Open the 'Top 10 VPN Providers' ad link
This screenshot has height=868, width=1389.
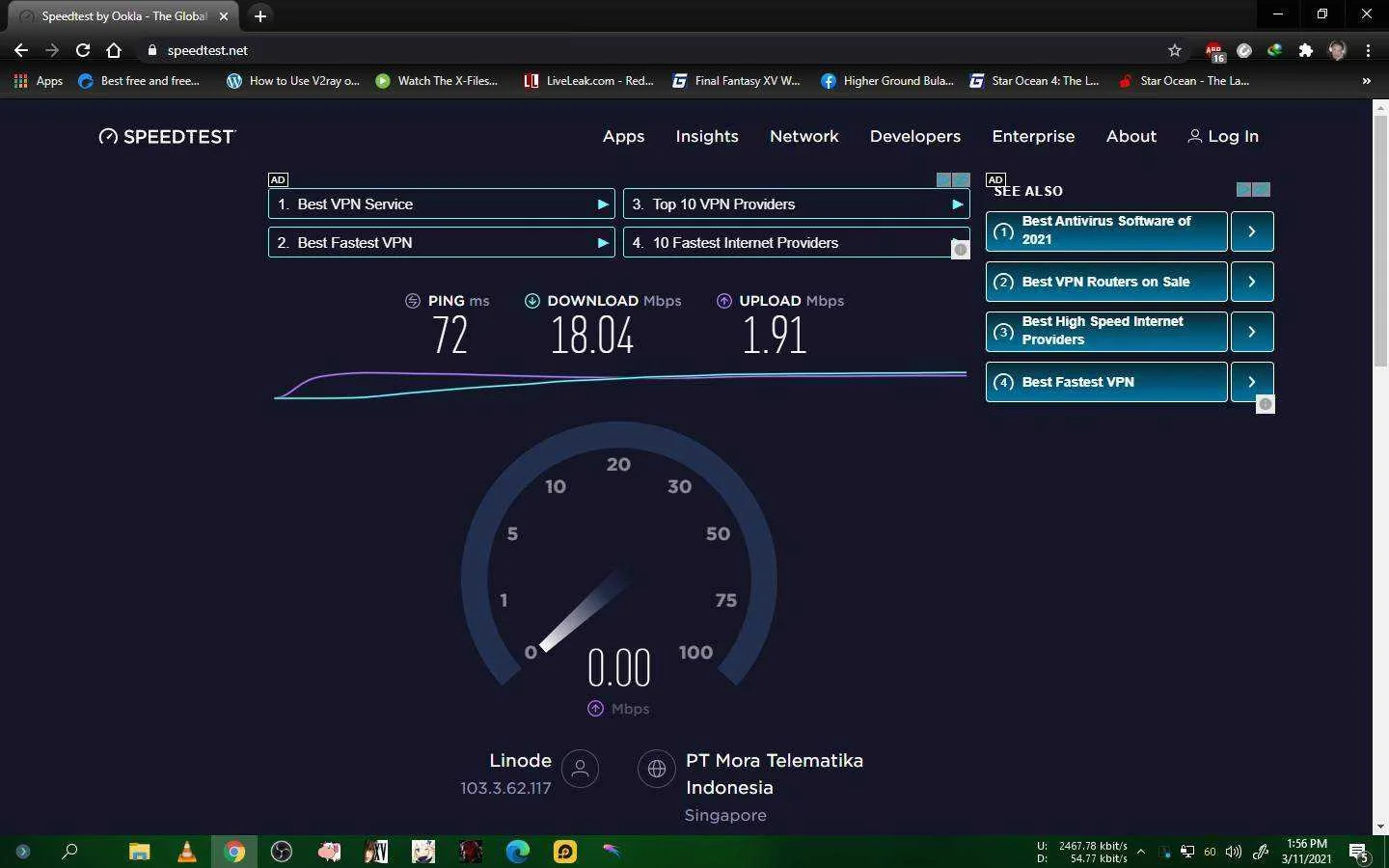click(x=797, y=204)
